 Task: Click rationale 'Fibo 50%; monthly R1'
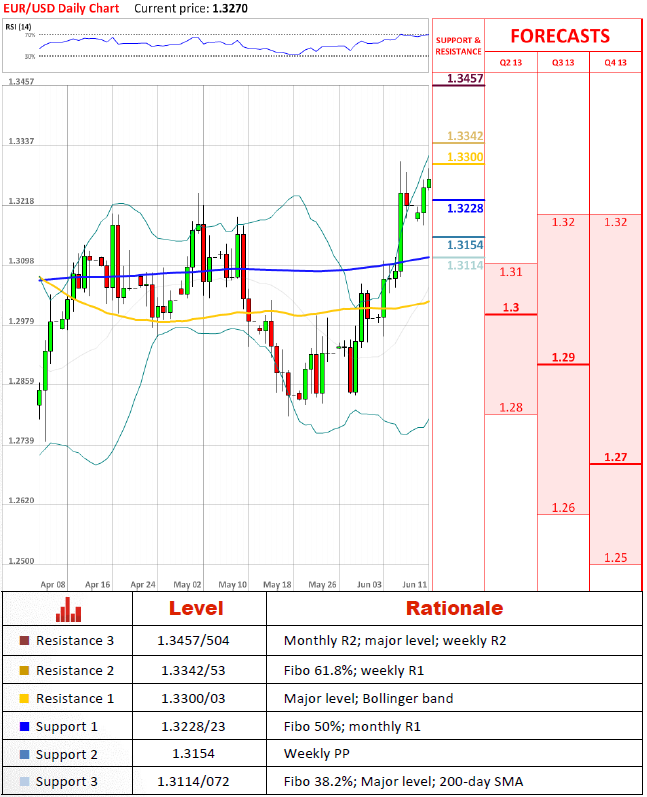(352, 727)
